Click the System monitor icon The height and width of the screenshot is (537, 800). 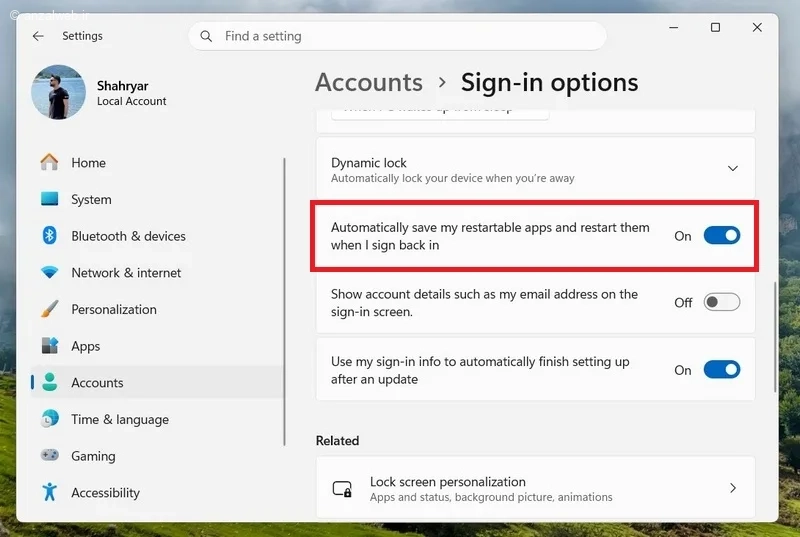[49, 199]
